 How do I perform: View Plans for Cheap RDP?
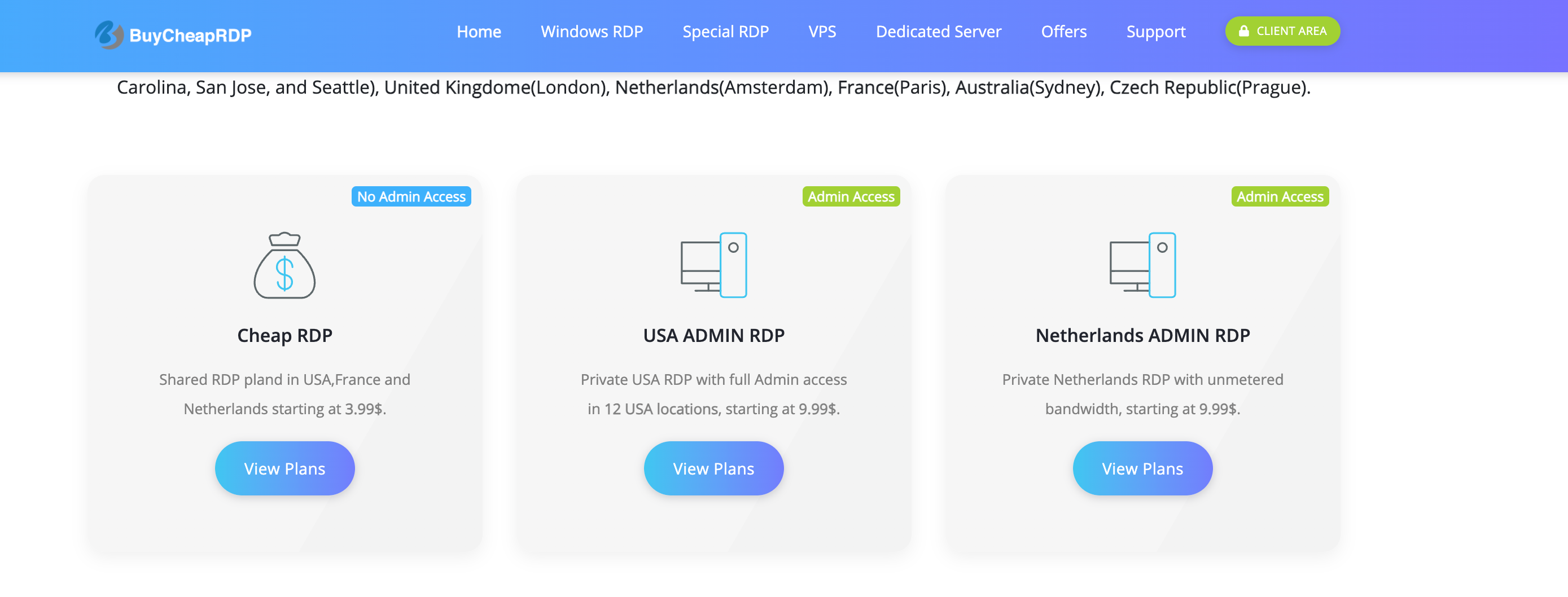coord(284,468)
